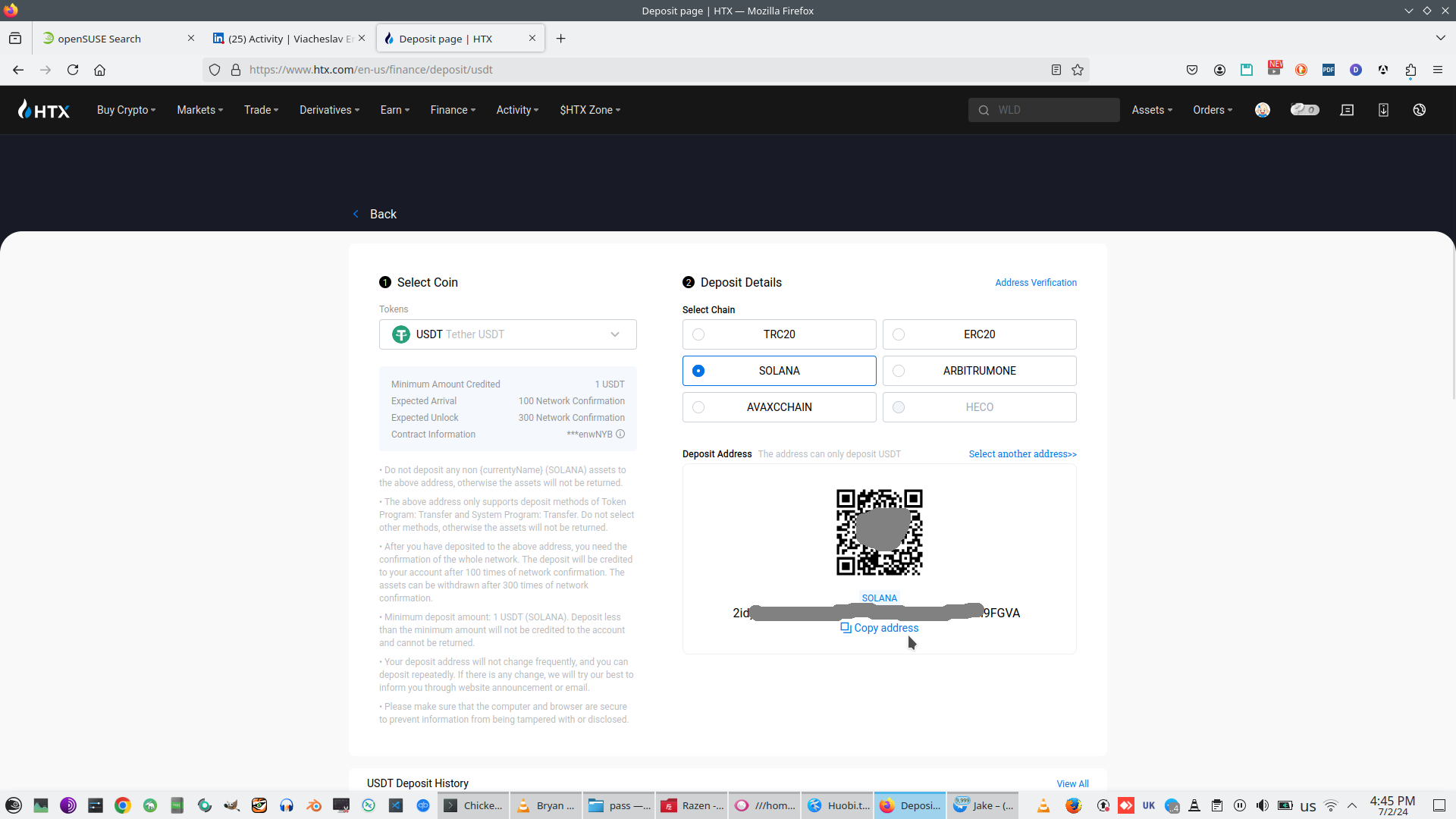Select the TRC20 chain radio button
The height and width of the screenshot is (819, 1456).
point(698,334)
